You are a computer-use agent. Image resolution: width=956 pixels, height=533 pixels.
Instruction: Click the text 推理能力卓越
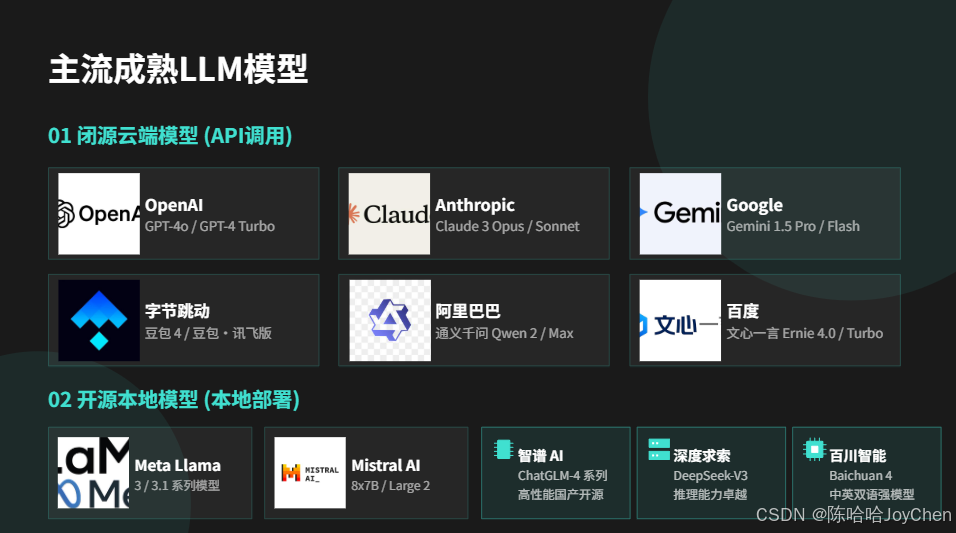[710, 495]
